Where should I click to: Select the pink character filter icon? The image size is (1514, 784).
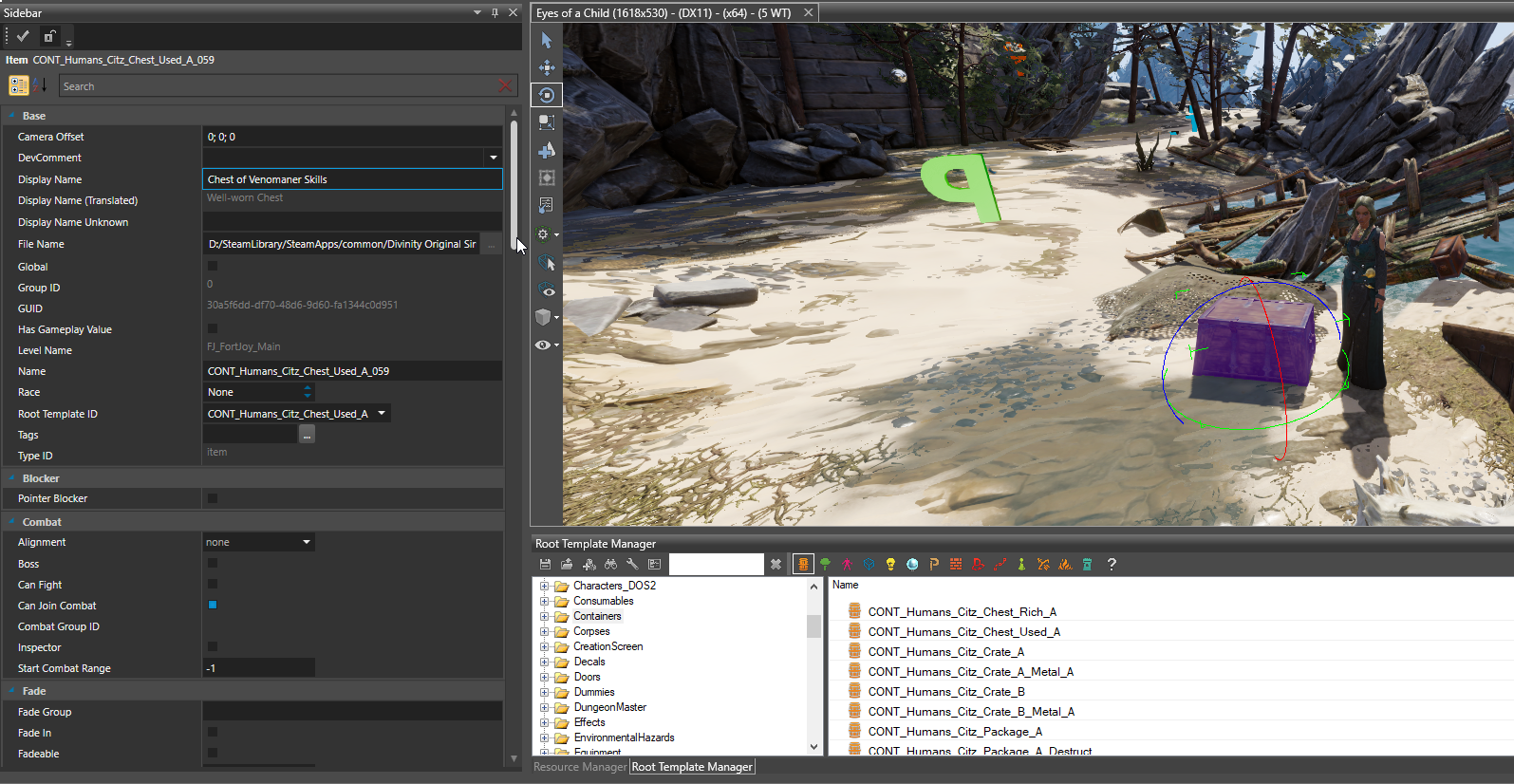847,564
